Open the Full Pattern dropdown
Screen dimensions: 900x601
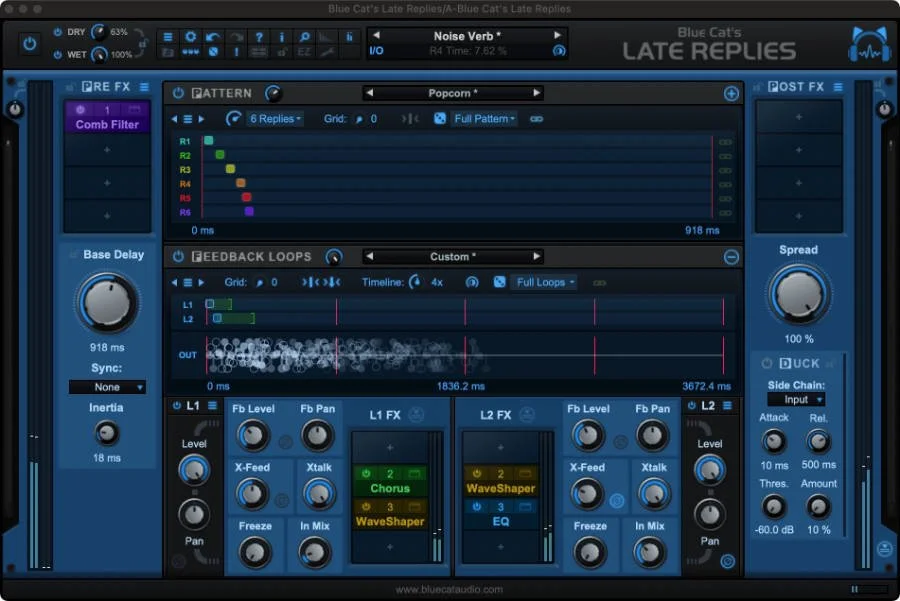(x=484, y=119)
